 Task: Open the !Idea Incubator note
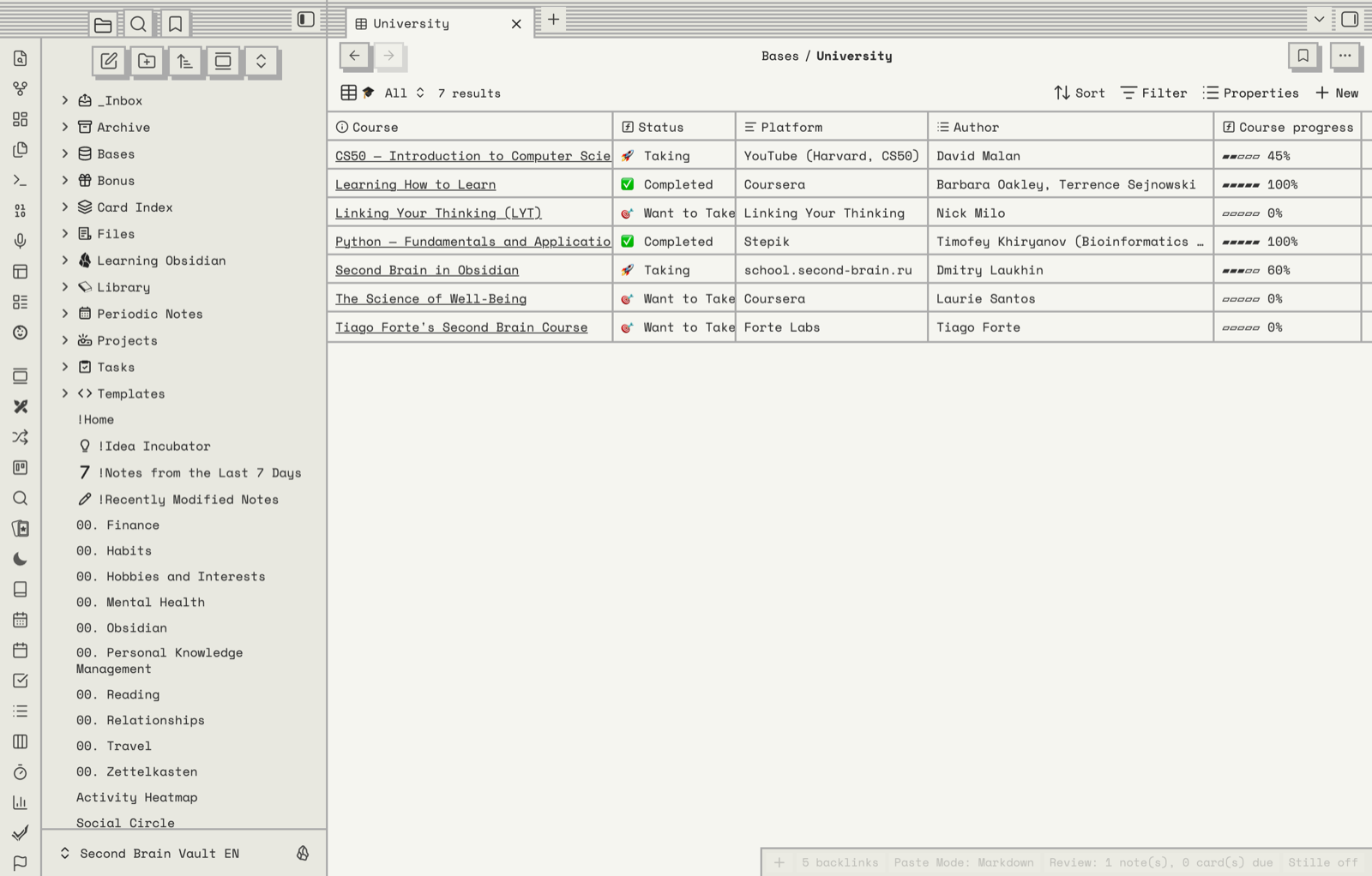154,446
